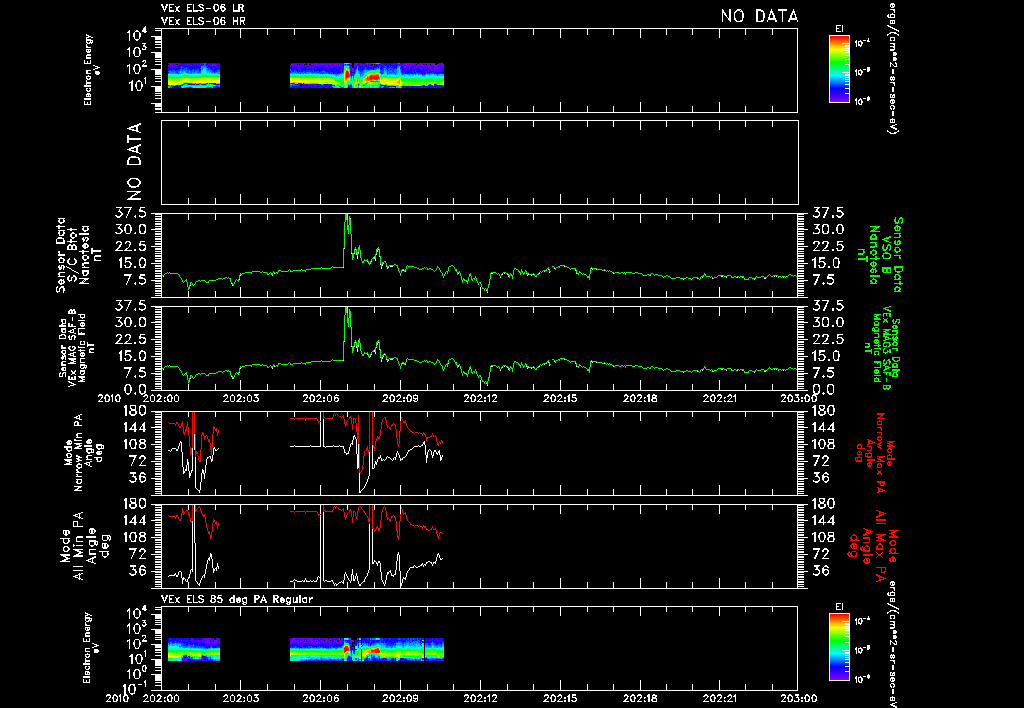Click '202:03' on the bottom spectrogram time axis
This screenshot has height=708, width=1024.
240,698
